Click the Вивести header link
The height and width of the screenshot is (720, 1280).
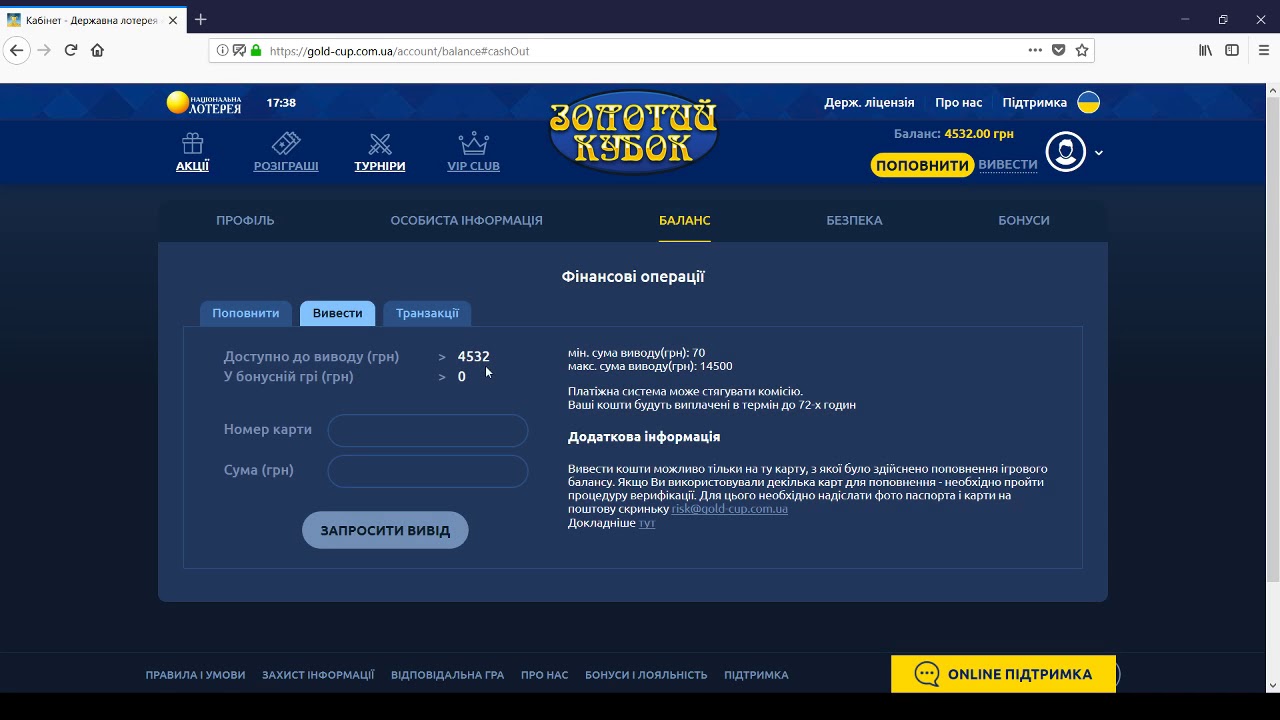[x=1008, y=164]
